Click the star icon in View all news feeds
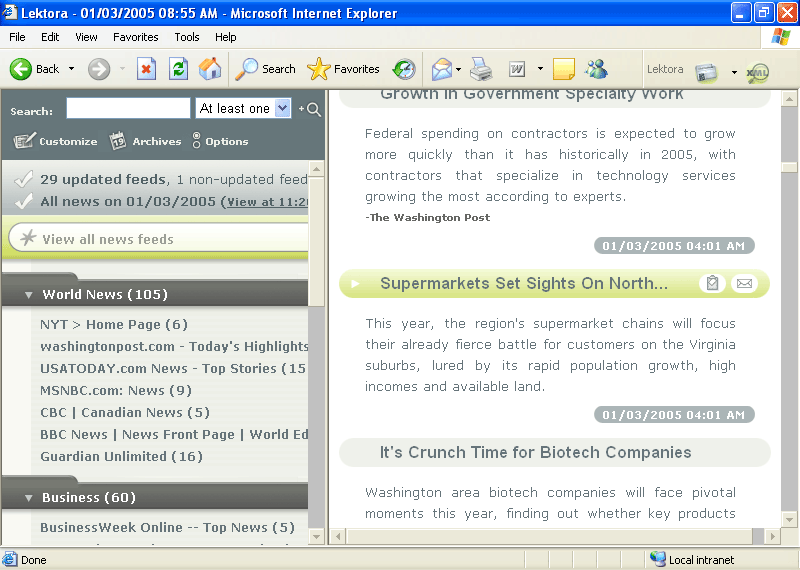Viewport: 800px width, 570px height. (28, 237)
